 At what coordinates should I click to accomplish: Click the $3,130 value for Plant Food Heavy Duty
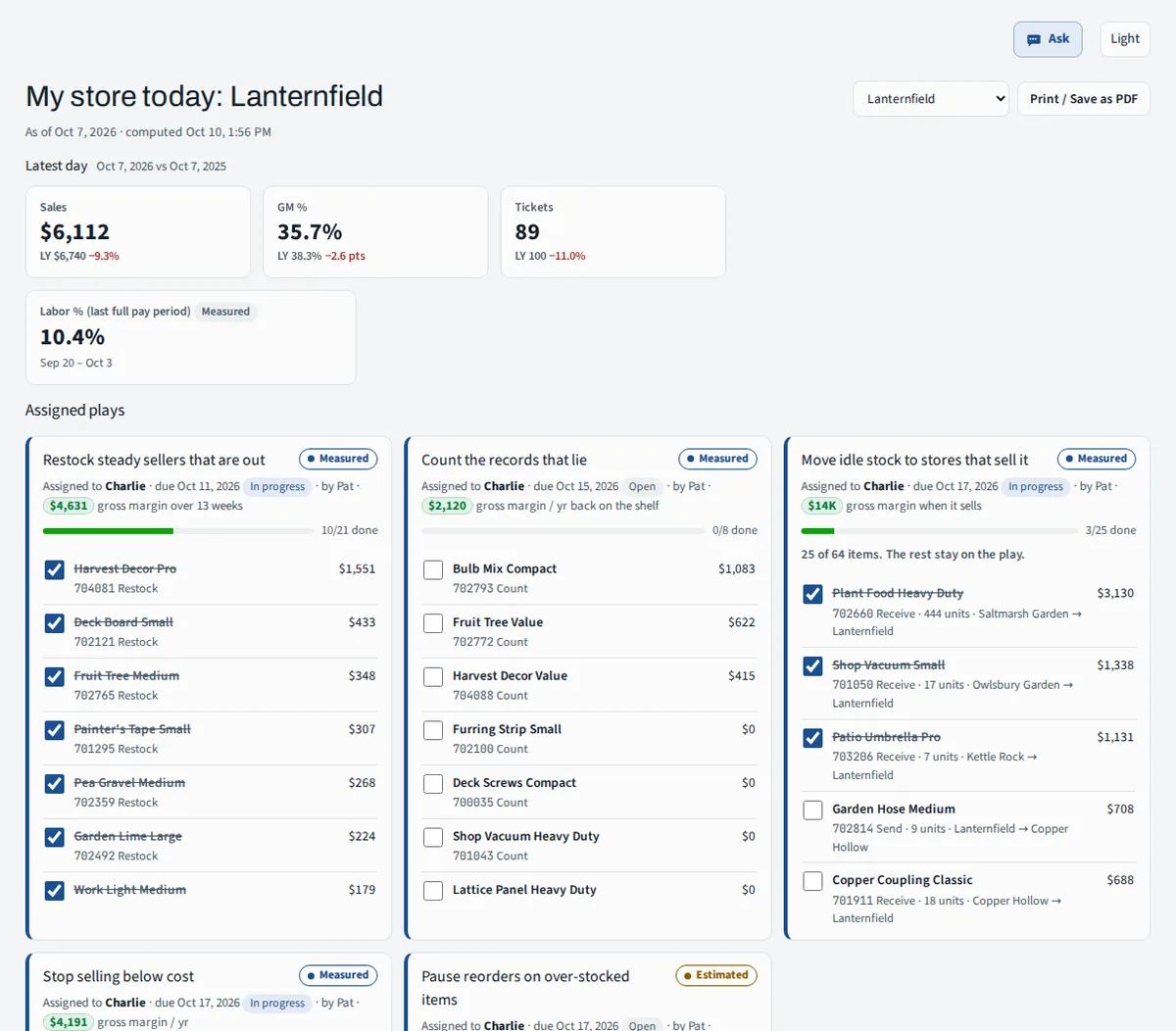point(1115,593)
